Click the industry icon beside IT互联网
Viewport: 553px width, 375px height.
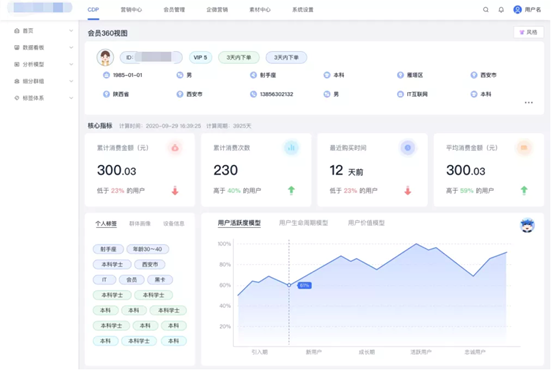click(x=400, y=94)
